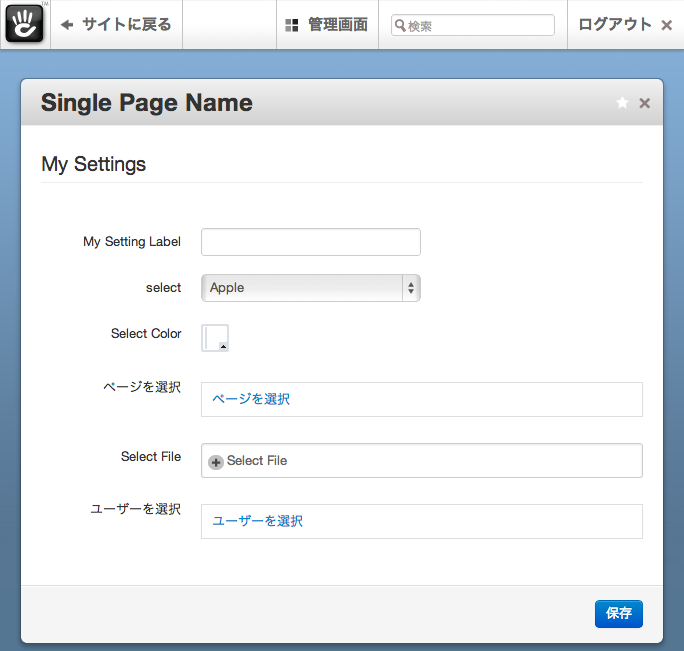Click the plus icon beside Select File
The image size is (684, 651).
tap(216, 461)
